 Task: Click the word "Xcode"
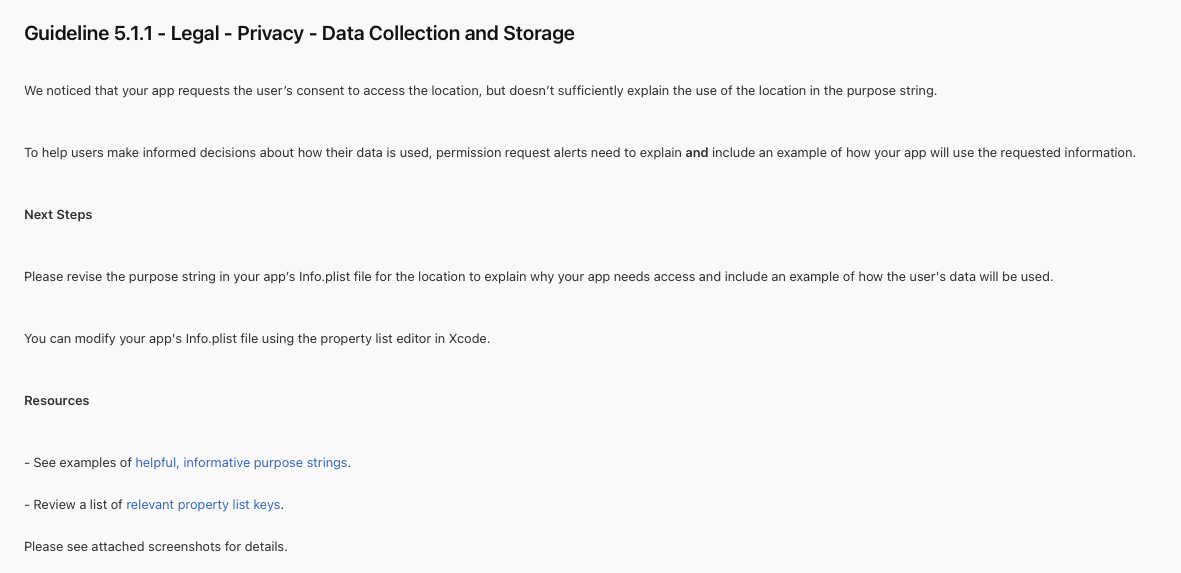(467, 339)
